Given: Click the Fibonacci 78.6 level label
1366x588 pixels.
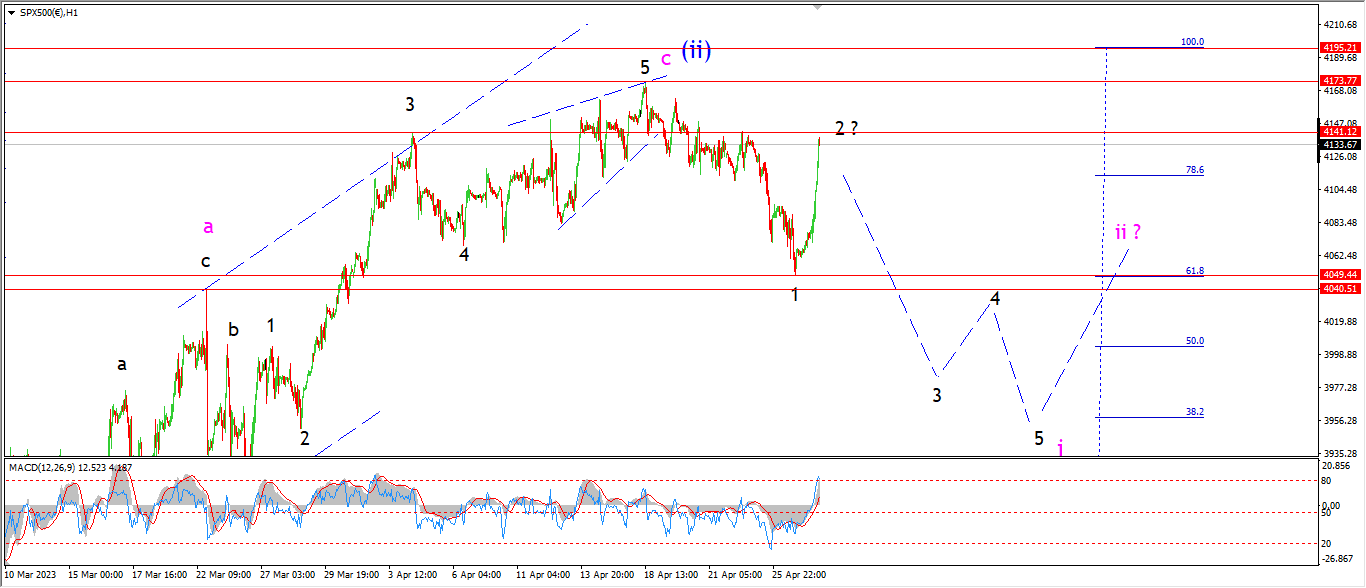Looking at the screenshot, I should (x=1195, y=170).
